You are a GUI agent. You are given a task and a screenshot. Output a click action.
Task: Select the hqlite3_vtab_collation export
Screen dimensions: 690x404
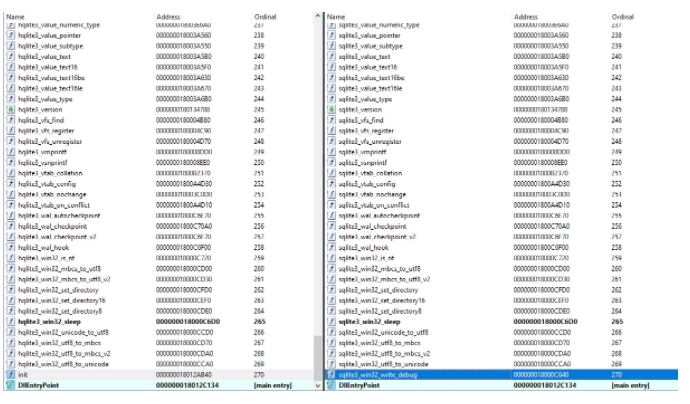(158, 173)
